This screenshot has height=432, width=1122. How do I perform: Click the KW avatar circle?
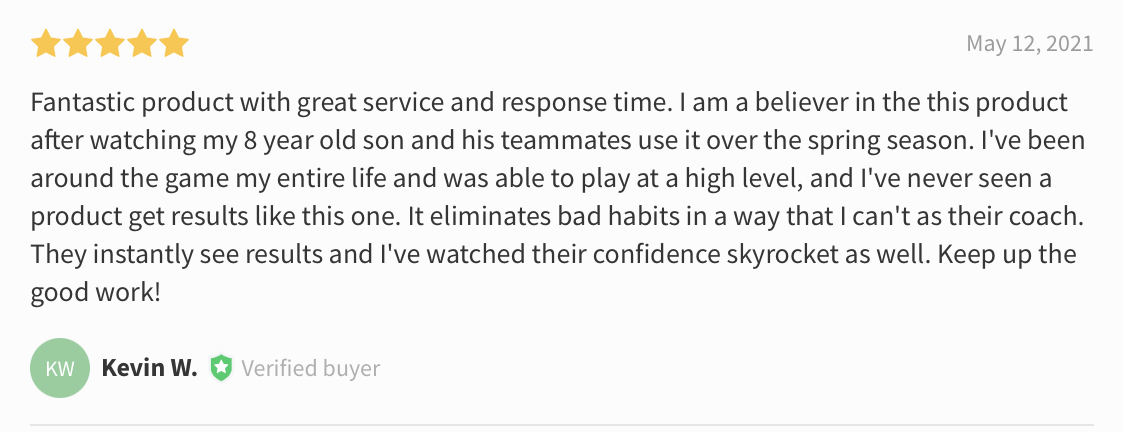point(60,368)
